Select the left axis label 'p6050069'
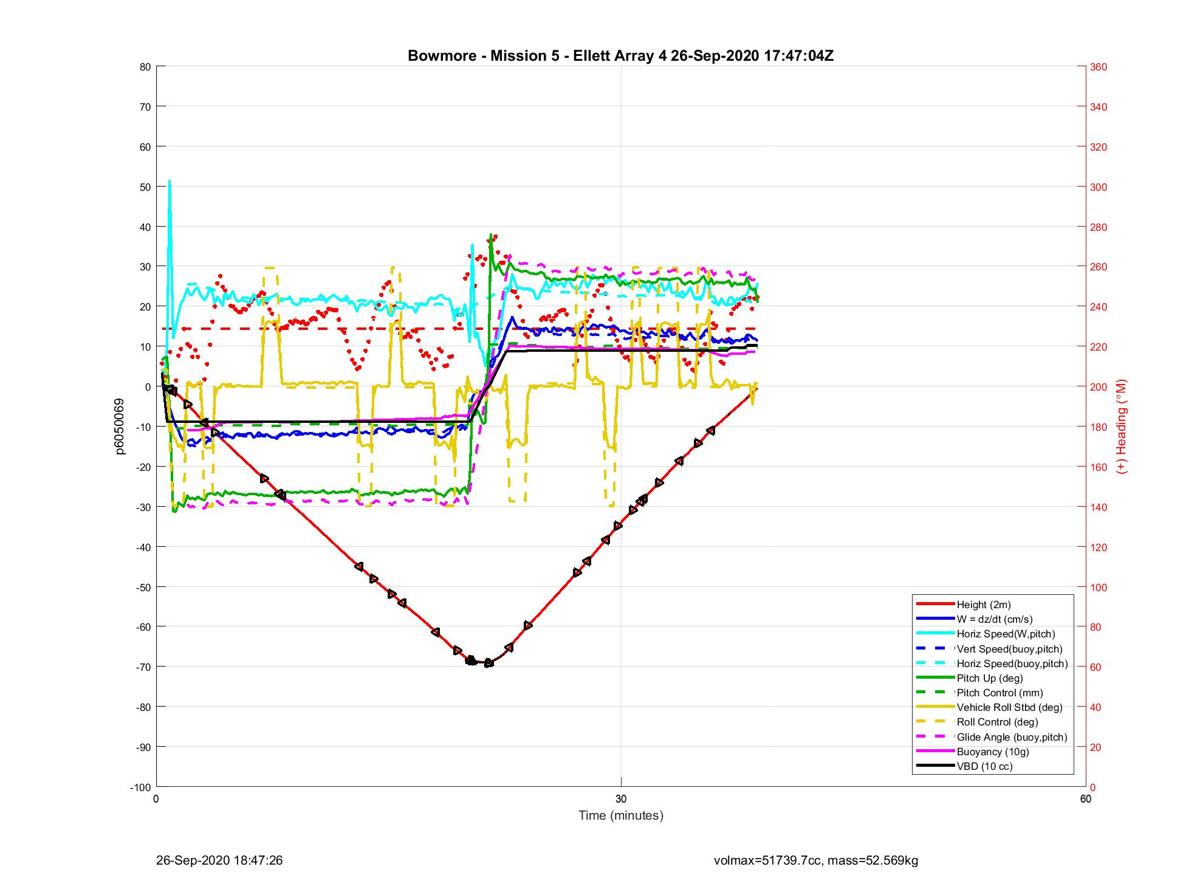This screenshot has height=885, width=1200. coord(120,427)
